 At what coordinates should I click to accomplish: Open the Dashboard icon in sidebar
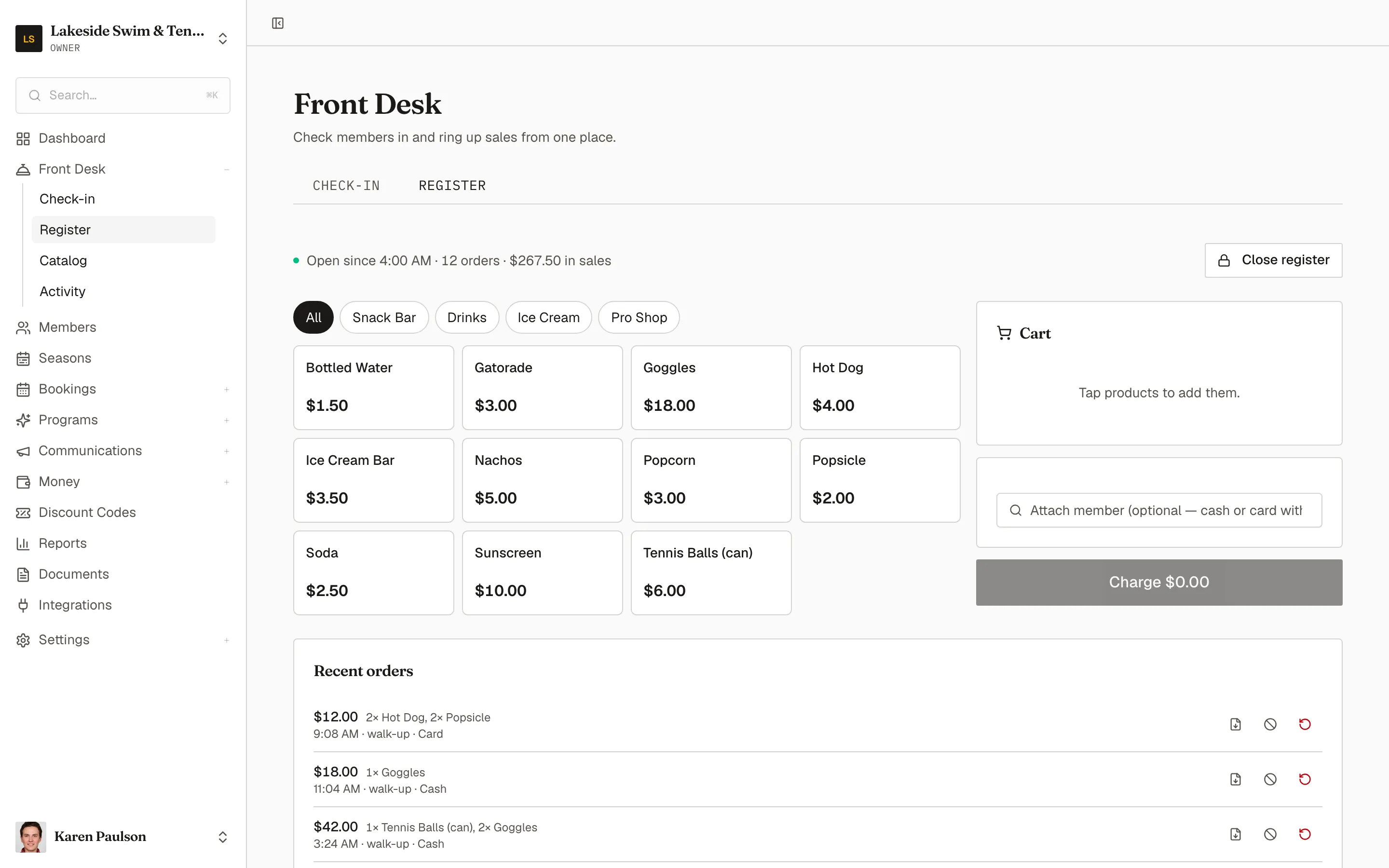(x=23, y=138)
